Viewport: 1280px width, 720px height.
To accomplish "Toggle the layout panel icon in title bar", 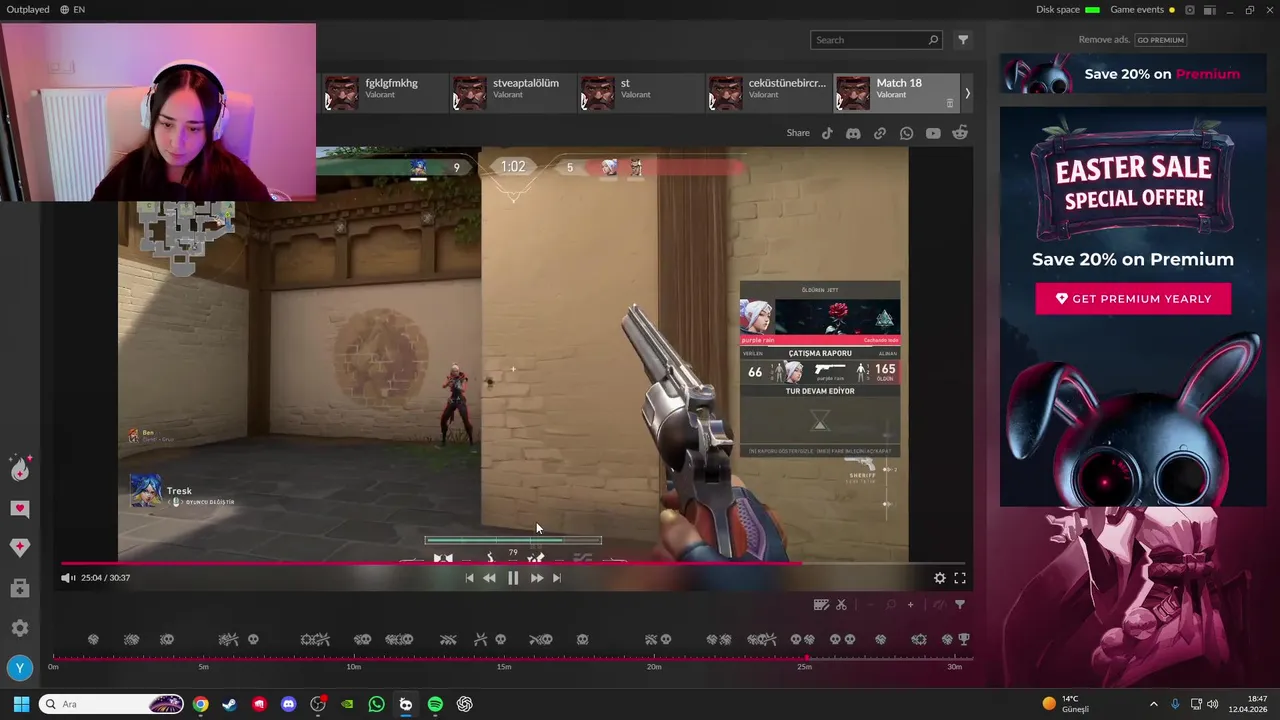I will pyautogui.click(x=1210, y=10).
